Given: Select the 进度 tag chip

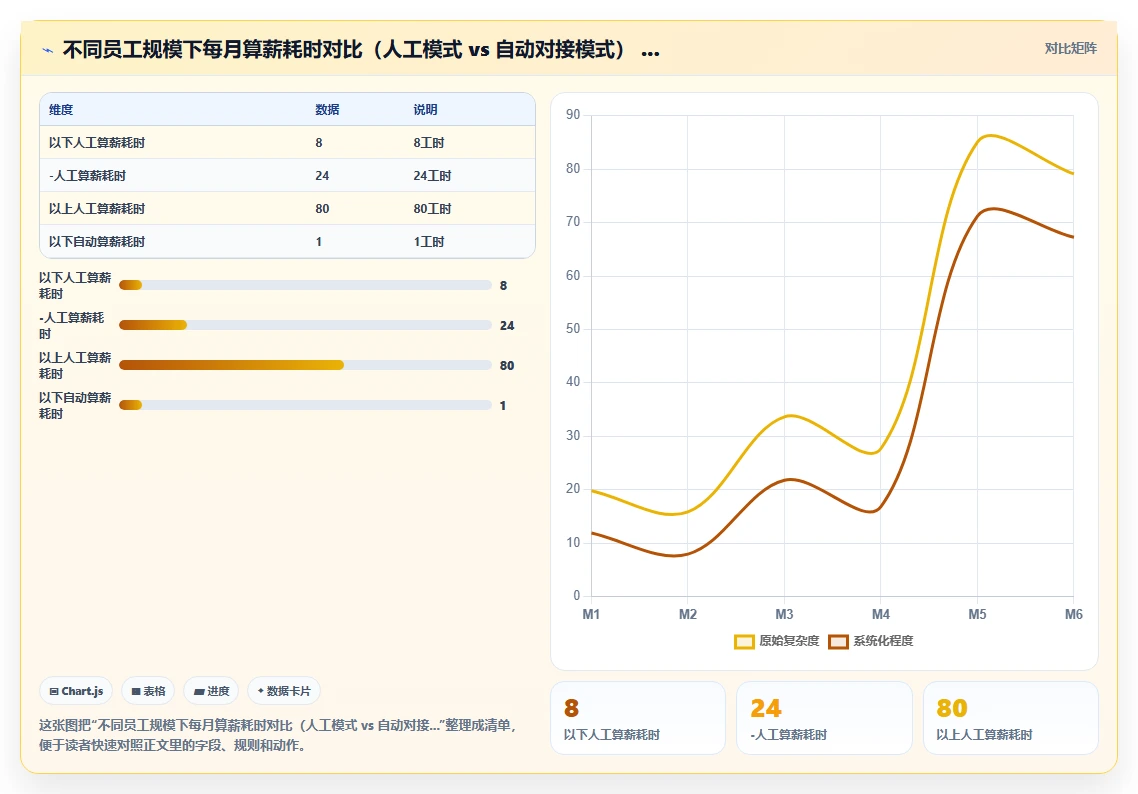Looking at the screenshot, I should [212, 691].
